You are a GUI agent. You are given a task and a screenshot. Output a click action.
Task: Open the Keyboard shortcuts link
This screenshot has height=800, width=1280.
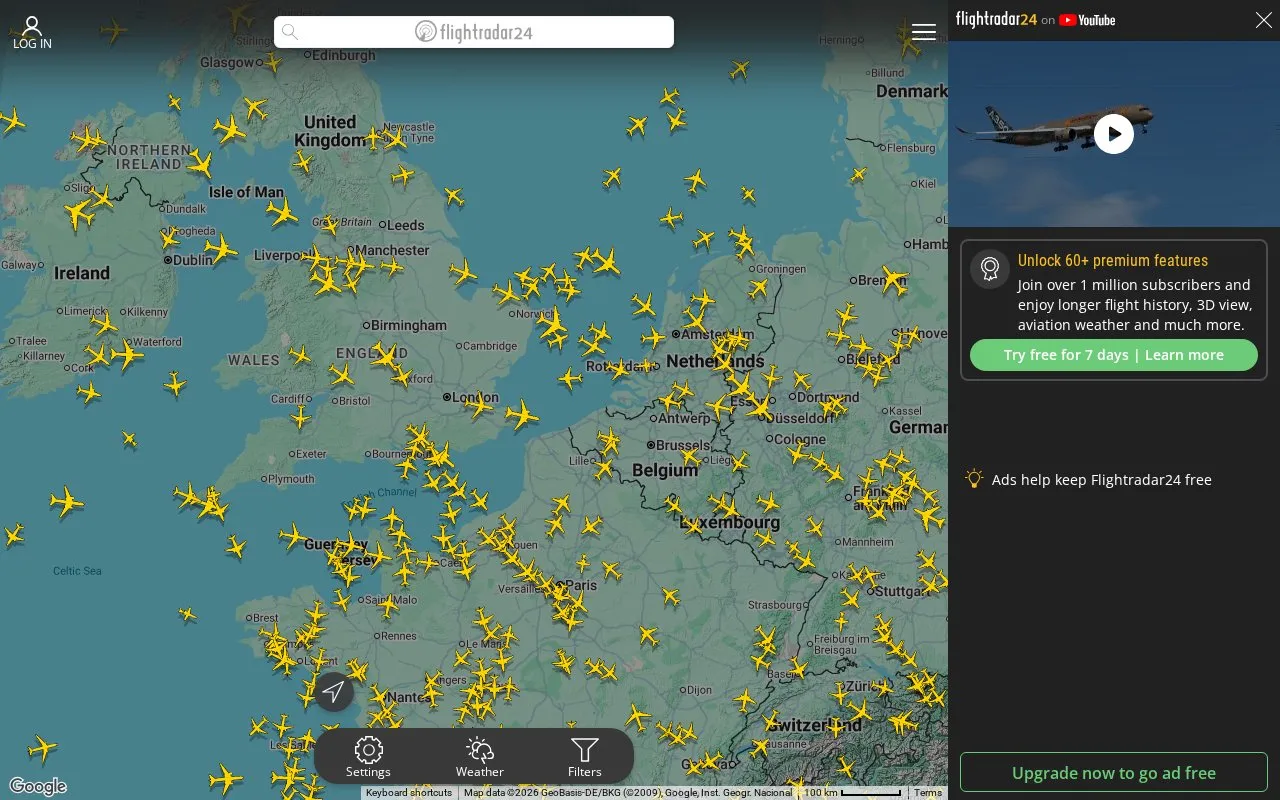[409, 793]
